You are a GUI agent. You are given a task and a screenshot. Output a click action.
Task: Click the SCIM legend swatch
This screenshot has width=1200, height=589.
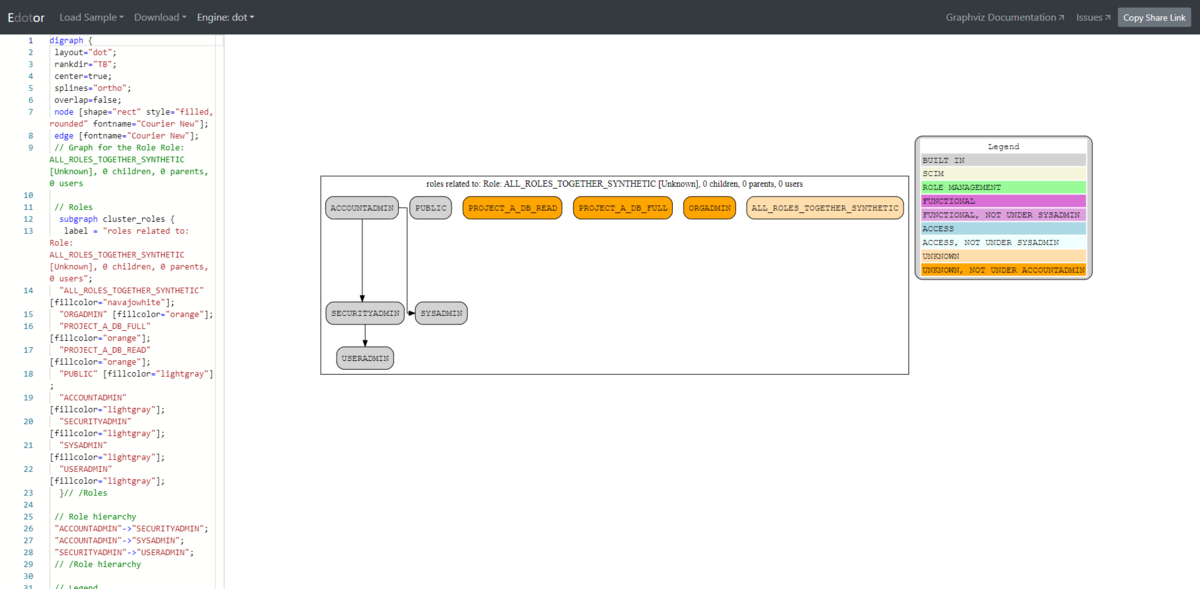[x=1003, y=174]
